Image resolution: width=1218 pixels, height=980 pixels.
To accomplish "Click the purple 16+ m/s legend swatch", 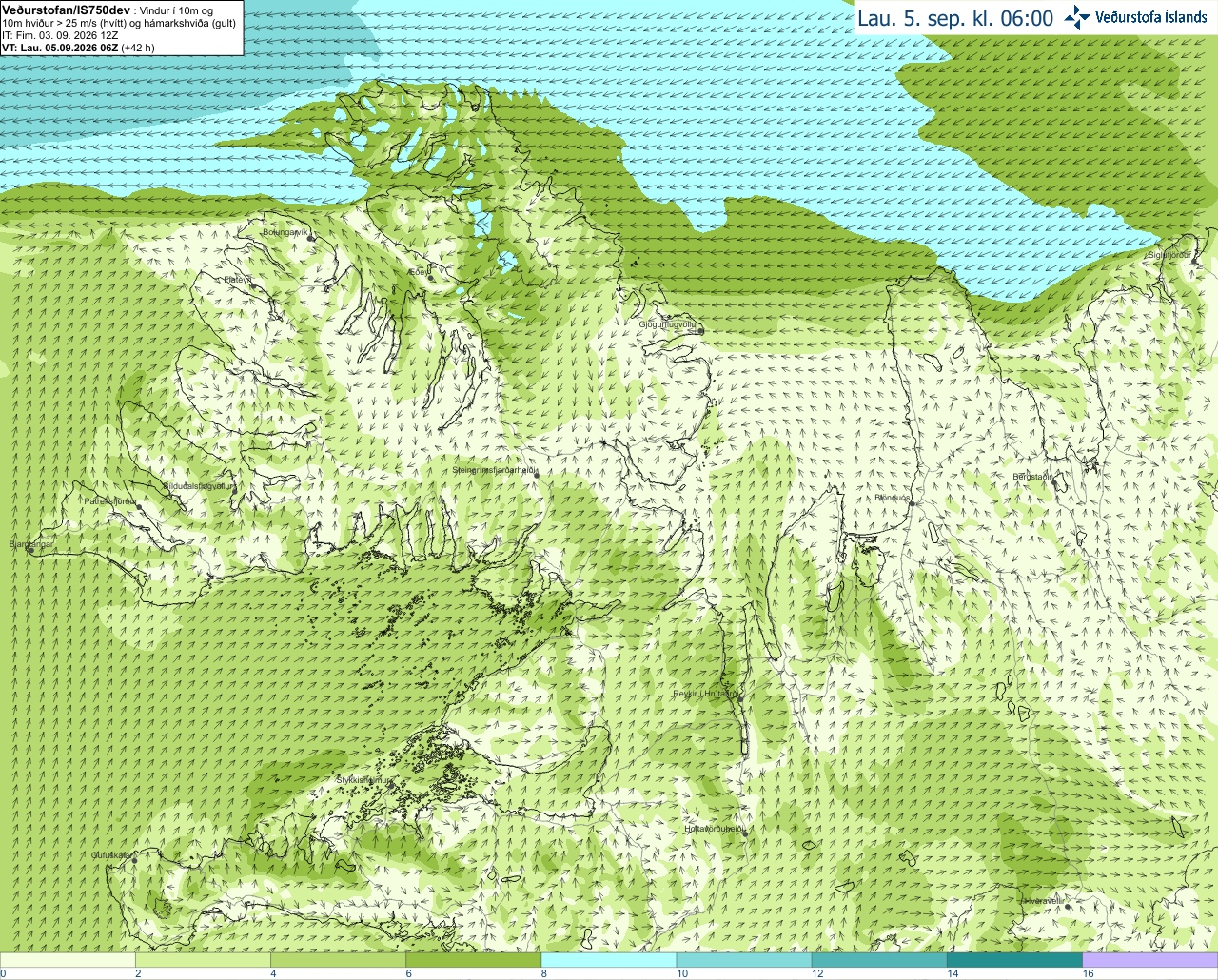I will click(1150, 960).
